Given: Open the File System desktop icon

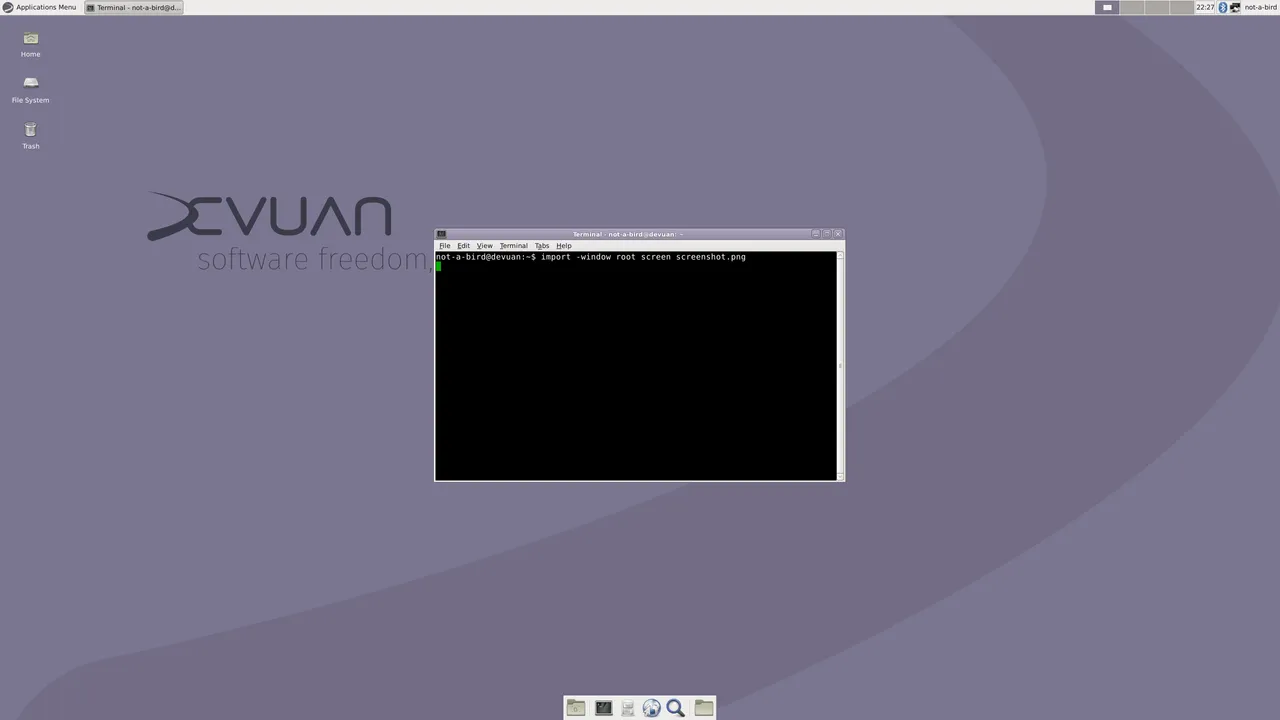Looking at the screenshot, I should tap(30, 89).
